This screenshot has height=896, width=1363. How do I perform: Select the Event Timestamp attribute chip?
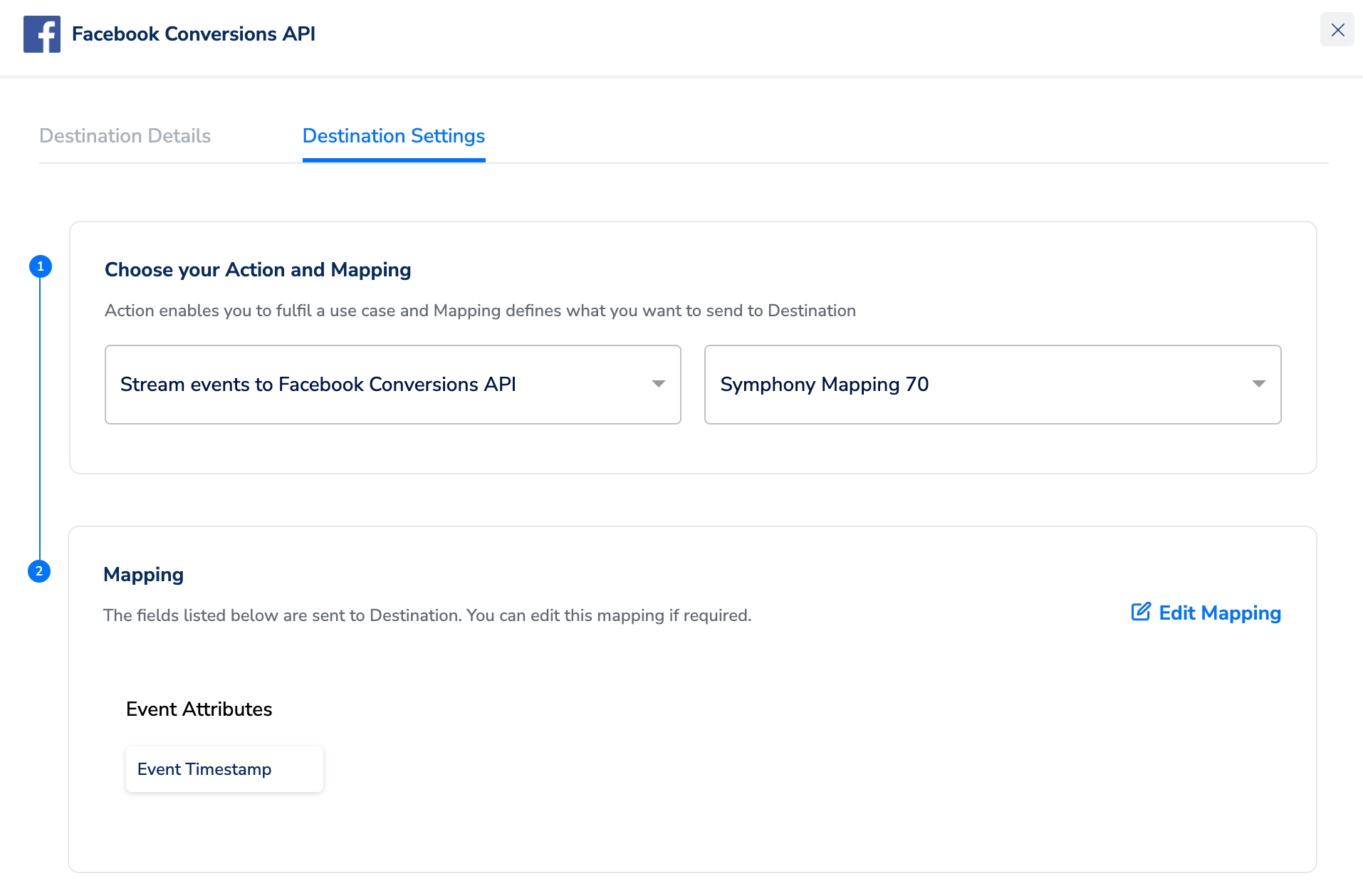224,769
